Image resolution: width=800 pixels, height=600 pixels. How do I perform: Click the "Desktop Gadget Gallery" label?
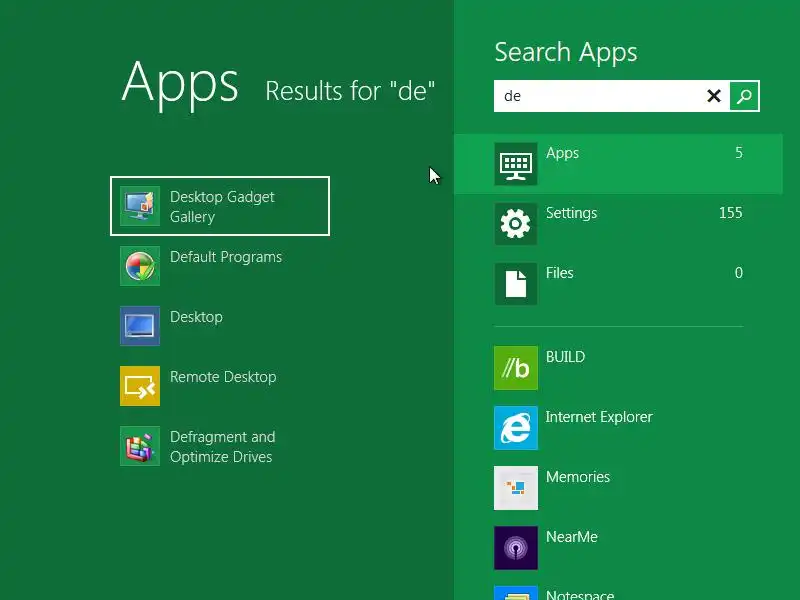(x=222, y=207)
